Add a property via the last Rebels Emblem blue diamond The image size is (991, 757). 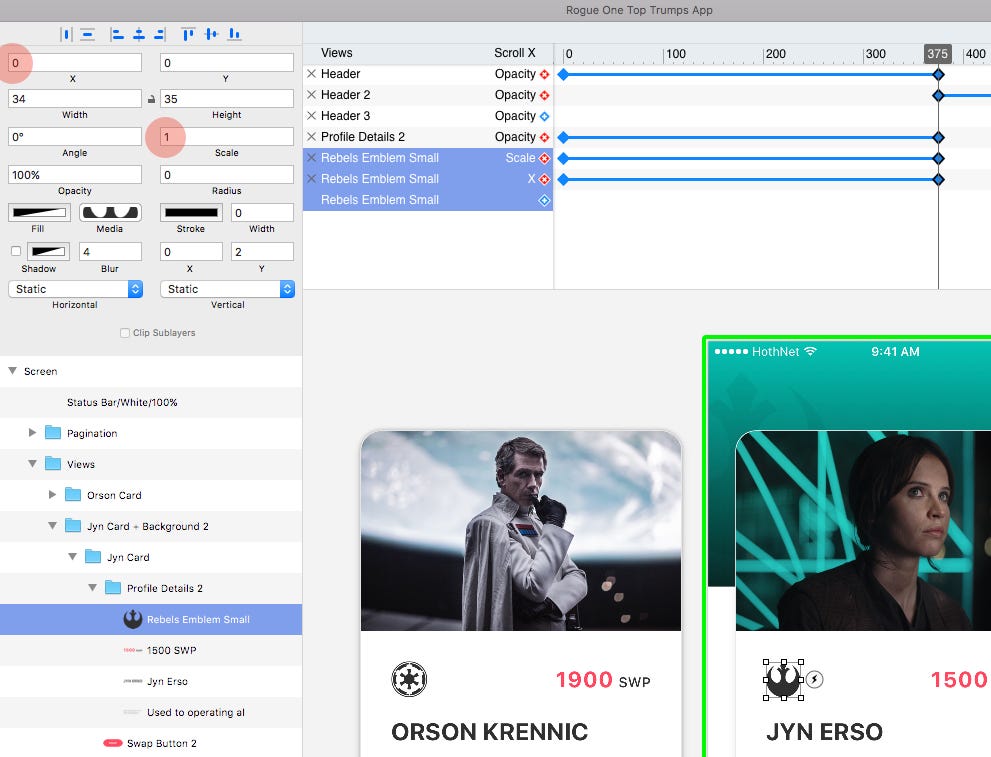pyautogui.click(x=544, y=200)
